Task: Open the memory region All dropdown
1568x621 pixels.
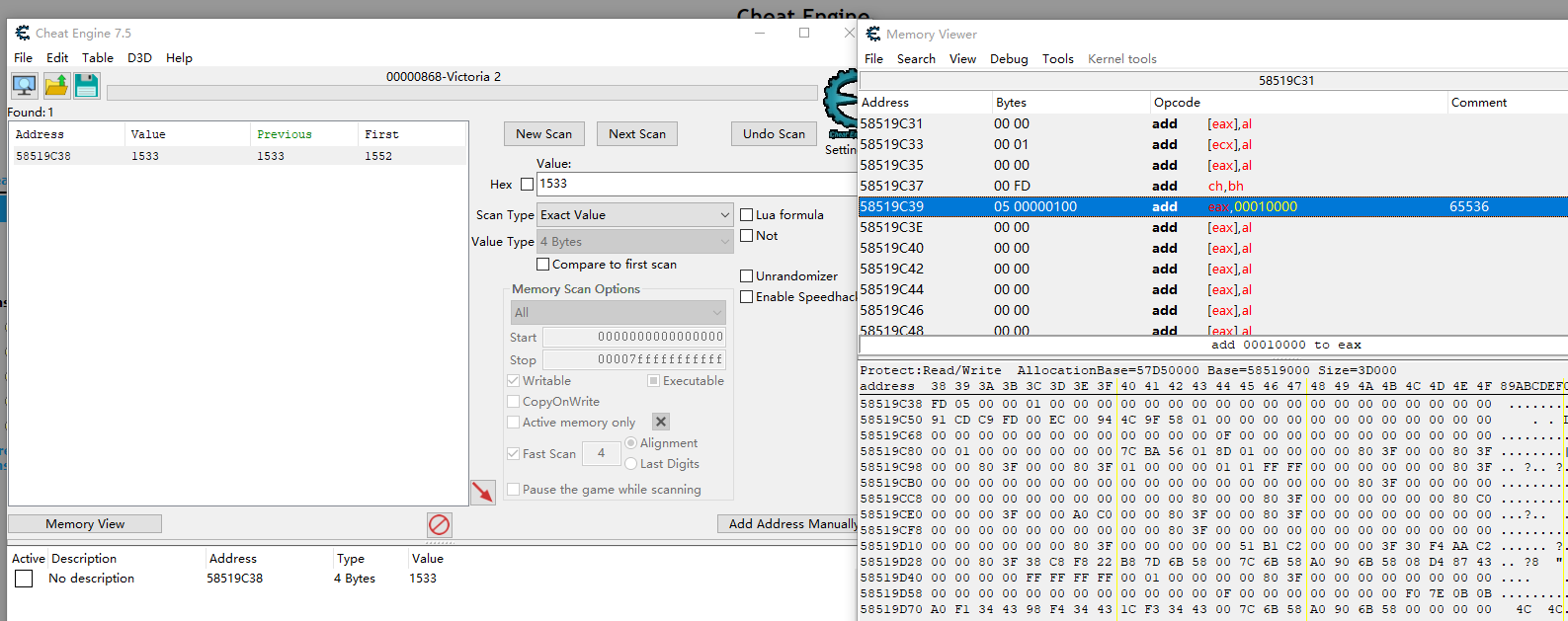Action: coord(619,313)
